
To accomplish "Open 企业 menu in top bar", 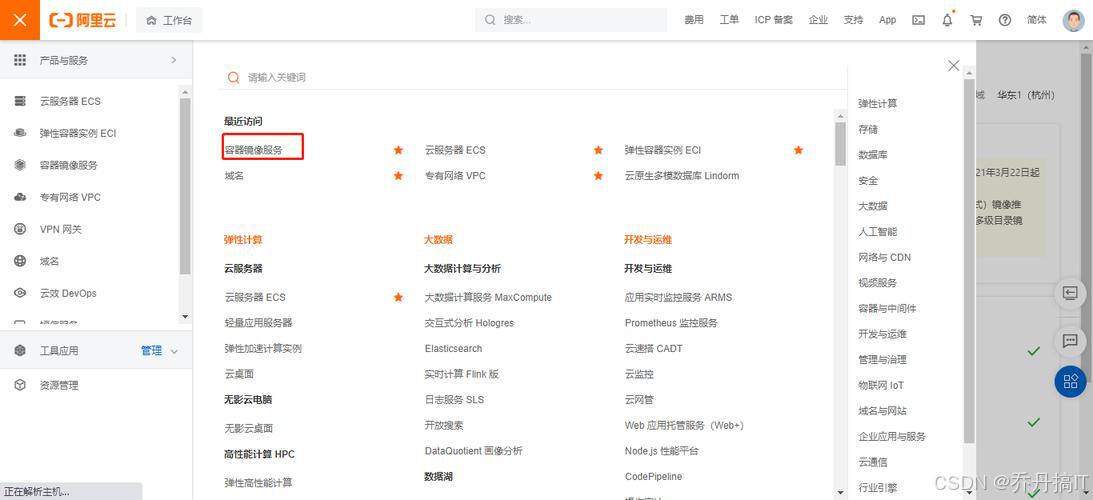I will [818, 20].
